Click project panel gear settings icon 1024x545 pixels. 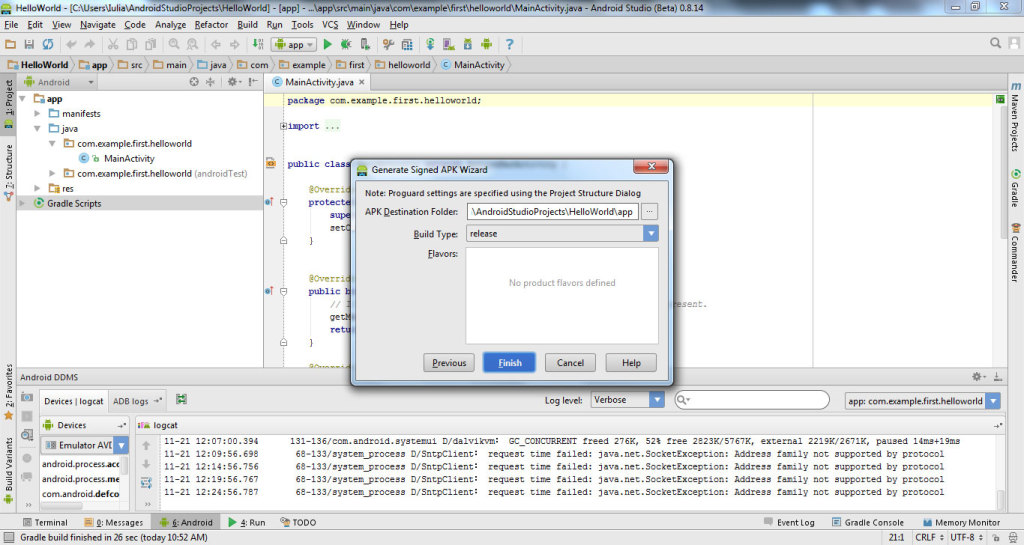[x=232, y=82]
